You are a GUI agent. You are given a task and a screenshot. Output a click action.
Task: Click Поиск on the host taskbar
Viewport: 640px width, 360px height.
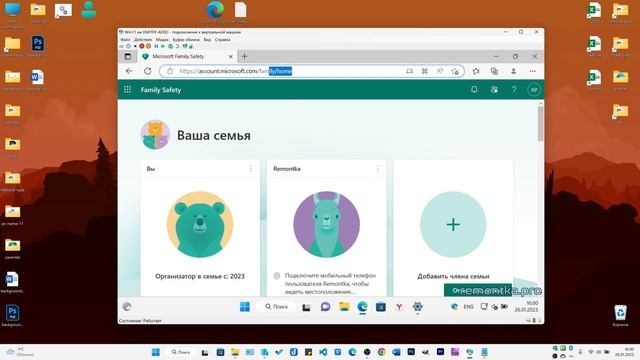pos(181,352)
